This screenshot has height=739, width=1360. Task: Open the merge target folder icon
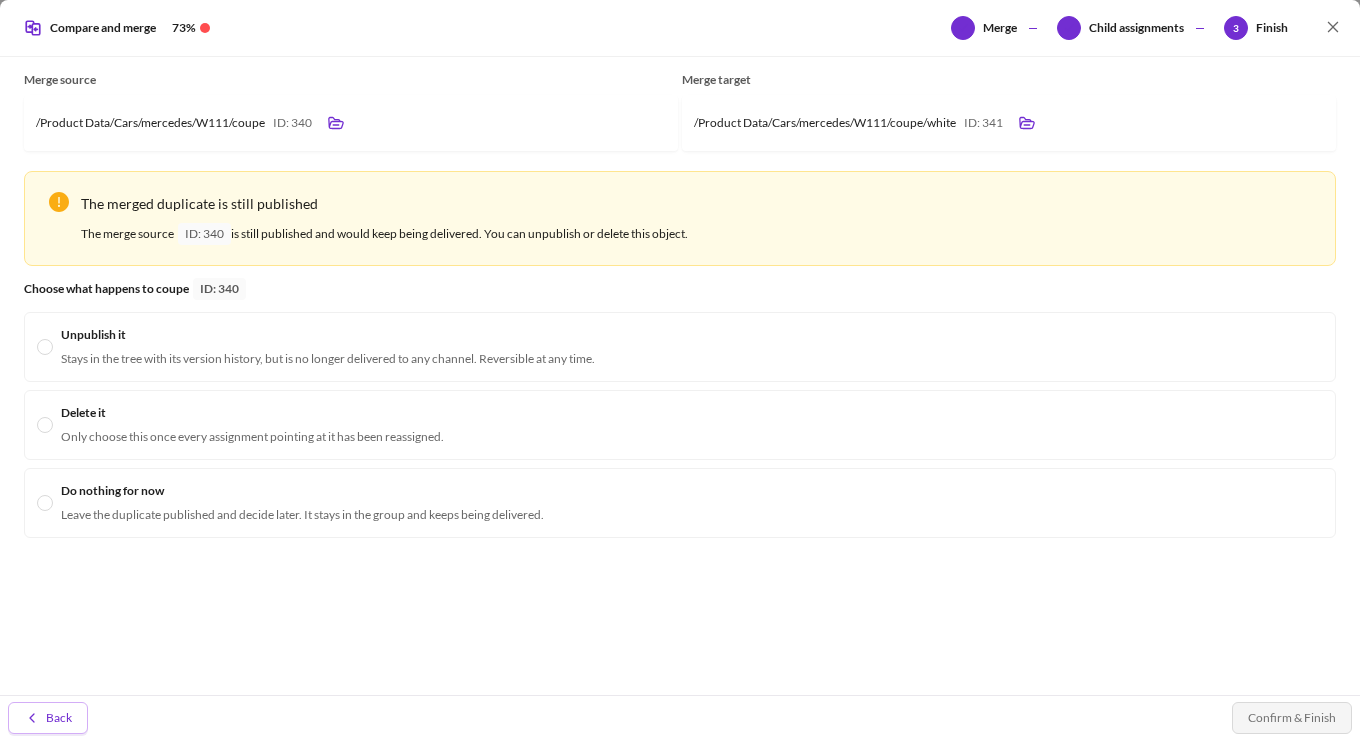point(1027,123)
